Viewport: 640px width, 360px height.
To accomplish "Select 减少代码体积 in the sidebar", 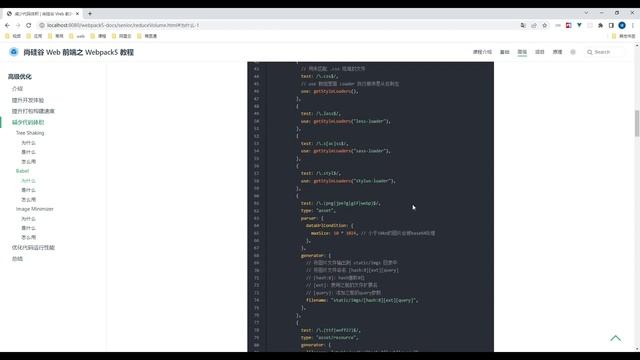I will (28, 122).
